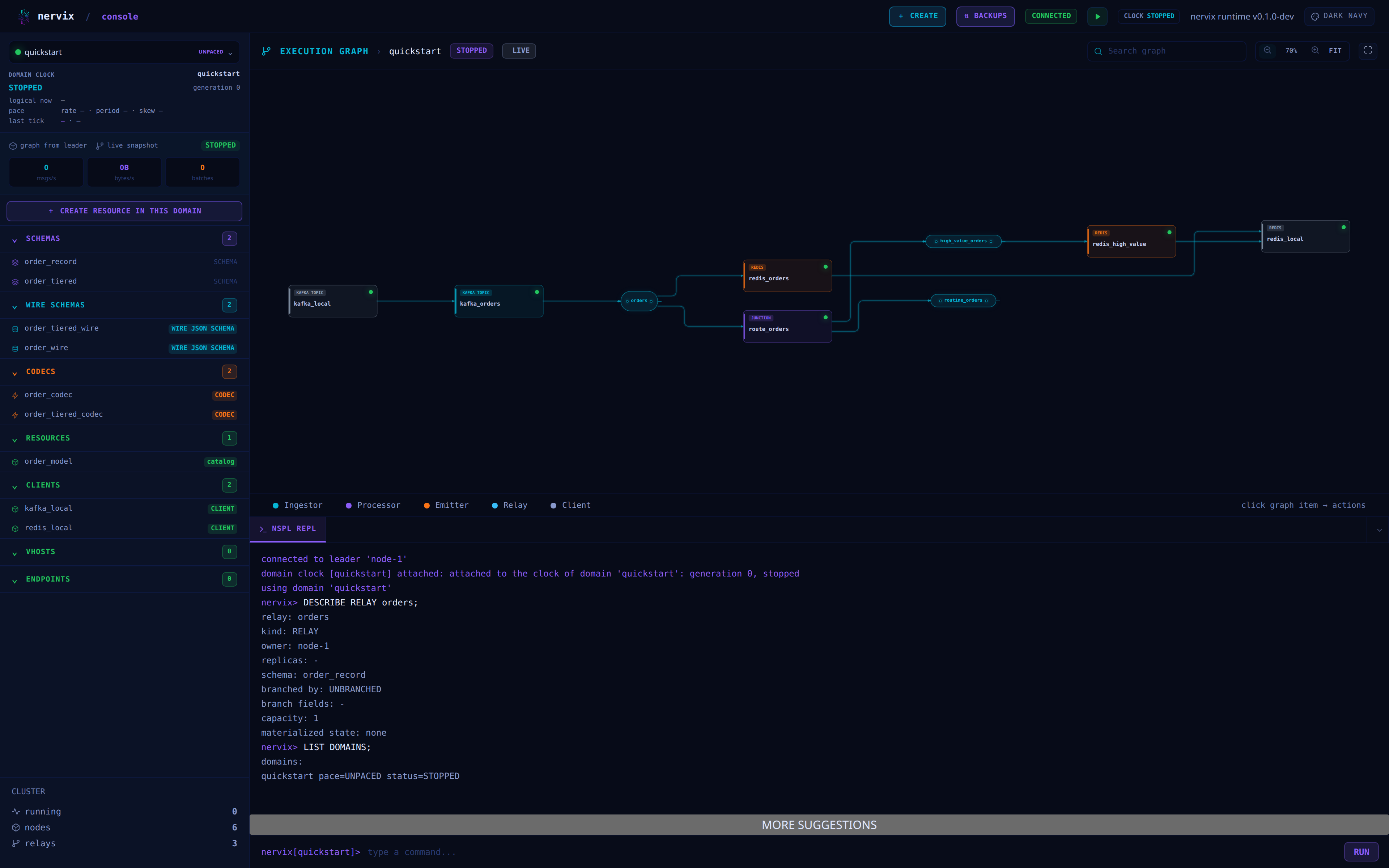Zoom out of the execution graph
Screen dimensions: 1389x868
point(1267,51)
